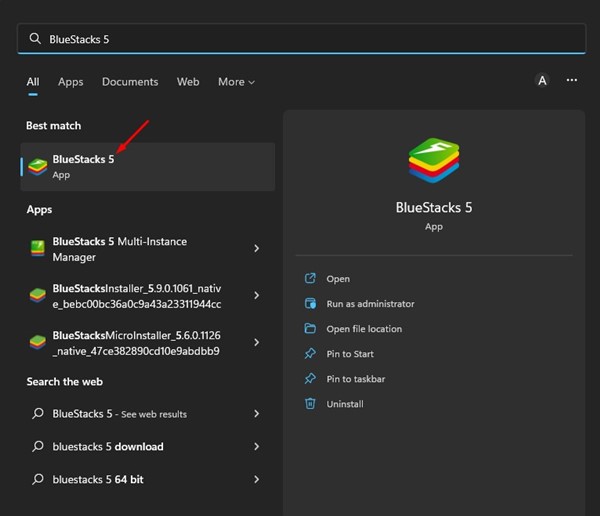Open the three-dots options menu
This screenshot has height=516, width=600.
572,81
